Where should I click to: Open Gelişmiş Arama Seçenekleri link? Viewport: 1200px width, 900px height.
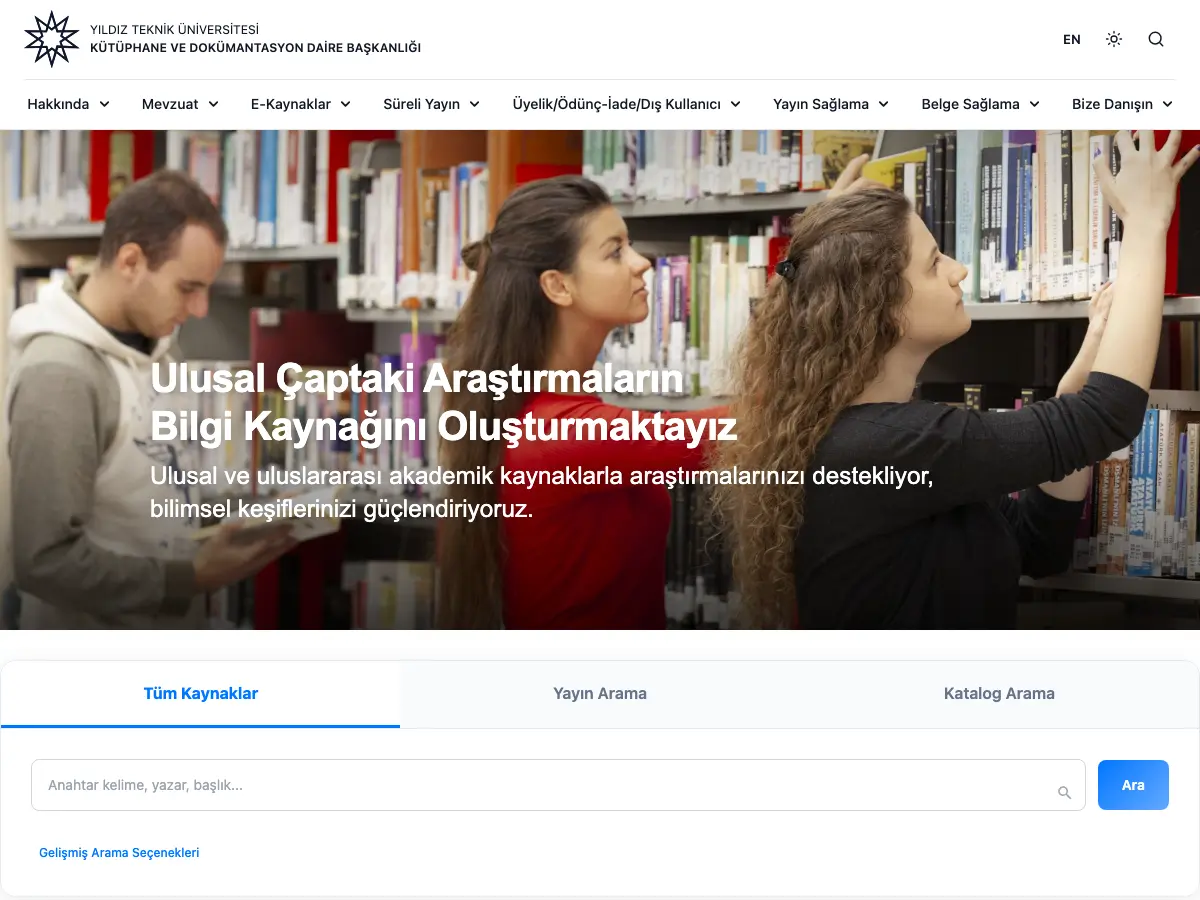tap(119, 853)
